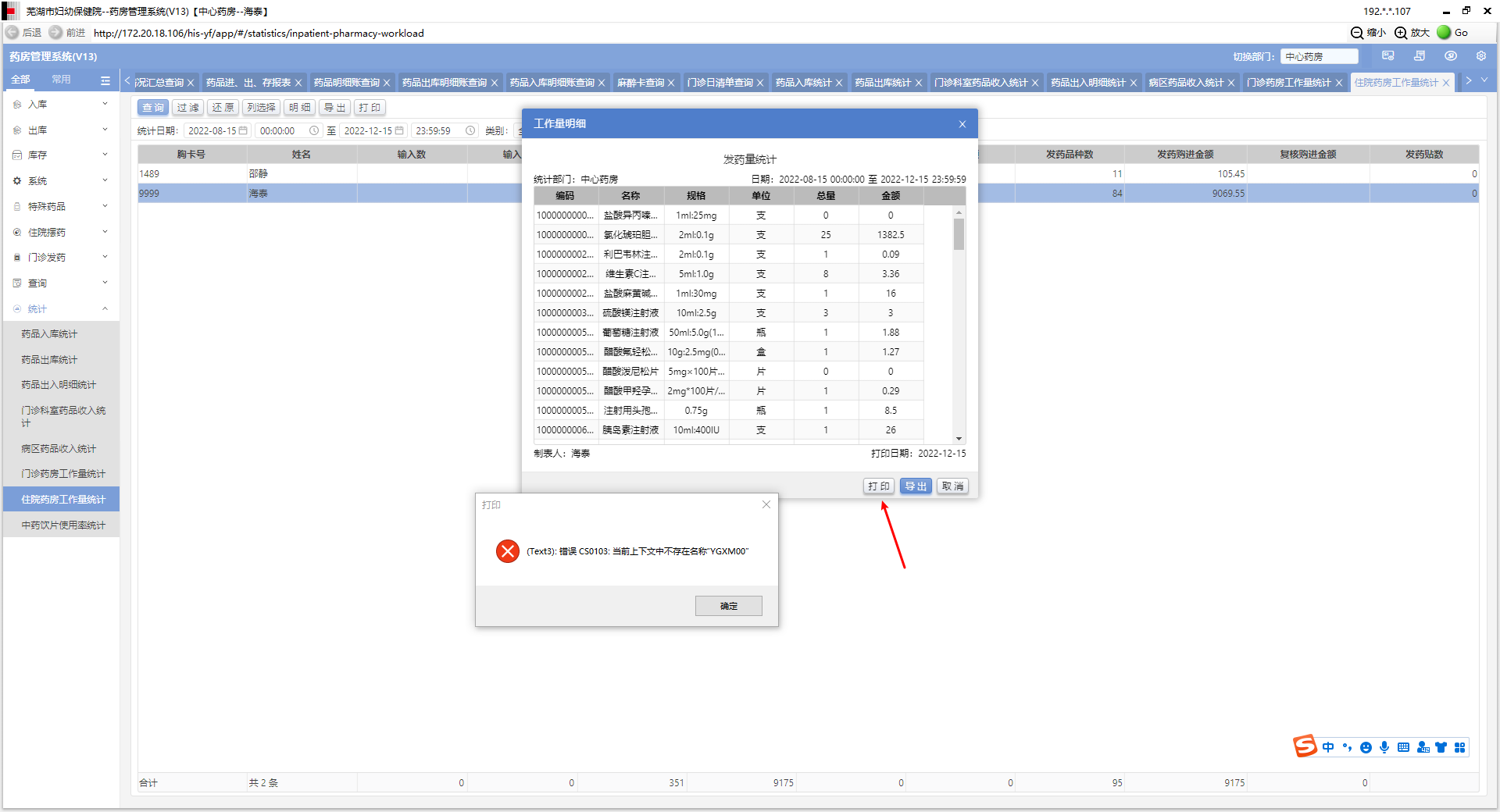
Task: Open the 药品出库统计 tab
Action: click(883, 83)
